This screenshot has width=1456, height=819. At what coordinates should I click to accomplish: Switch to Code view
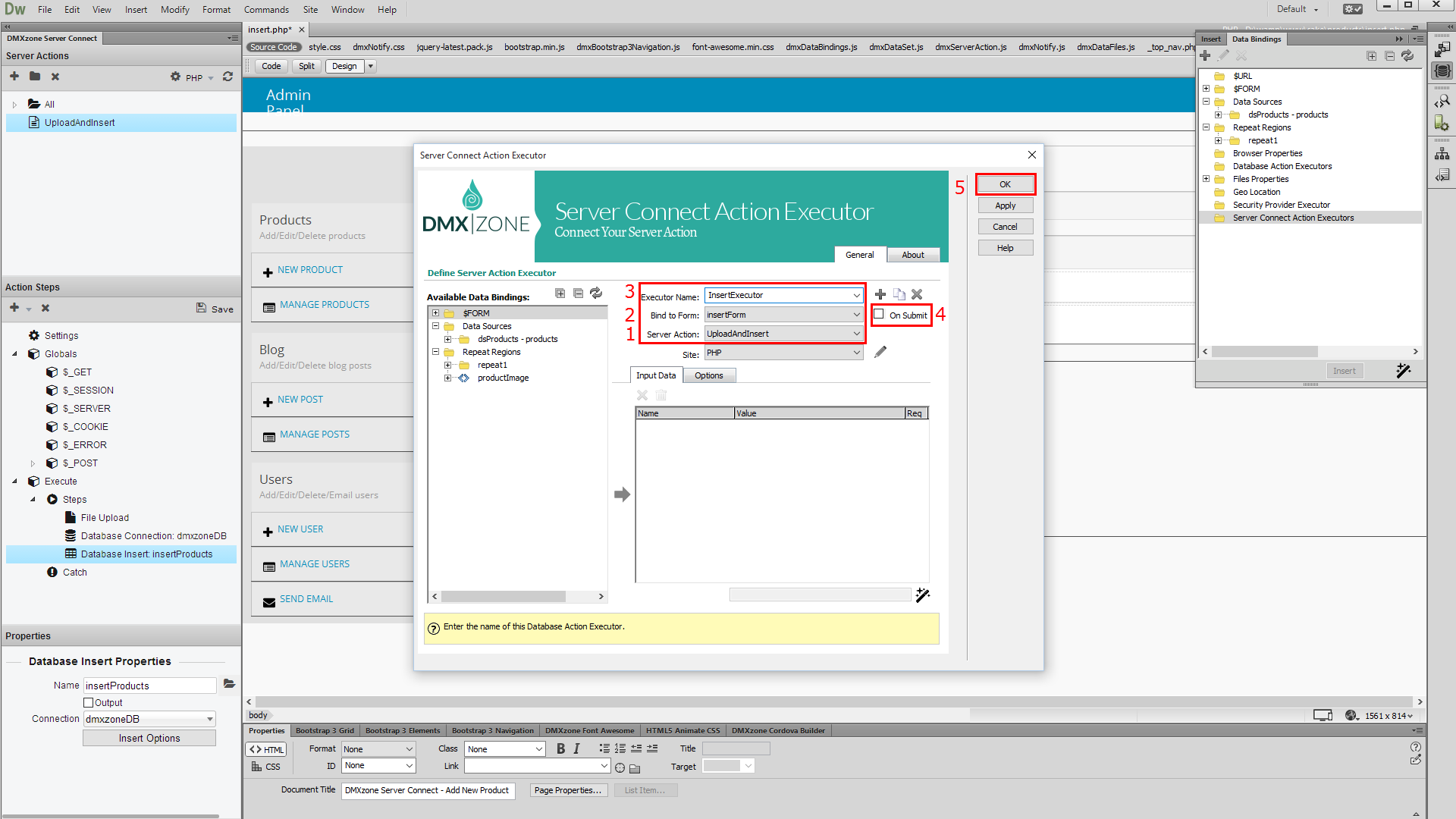click(x=271, y=66)
